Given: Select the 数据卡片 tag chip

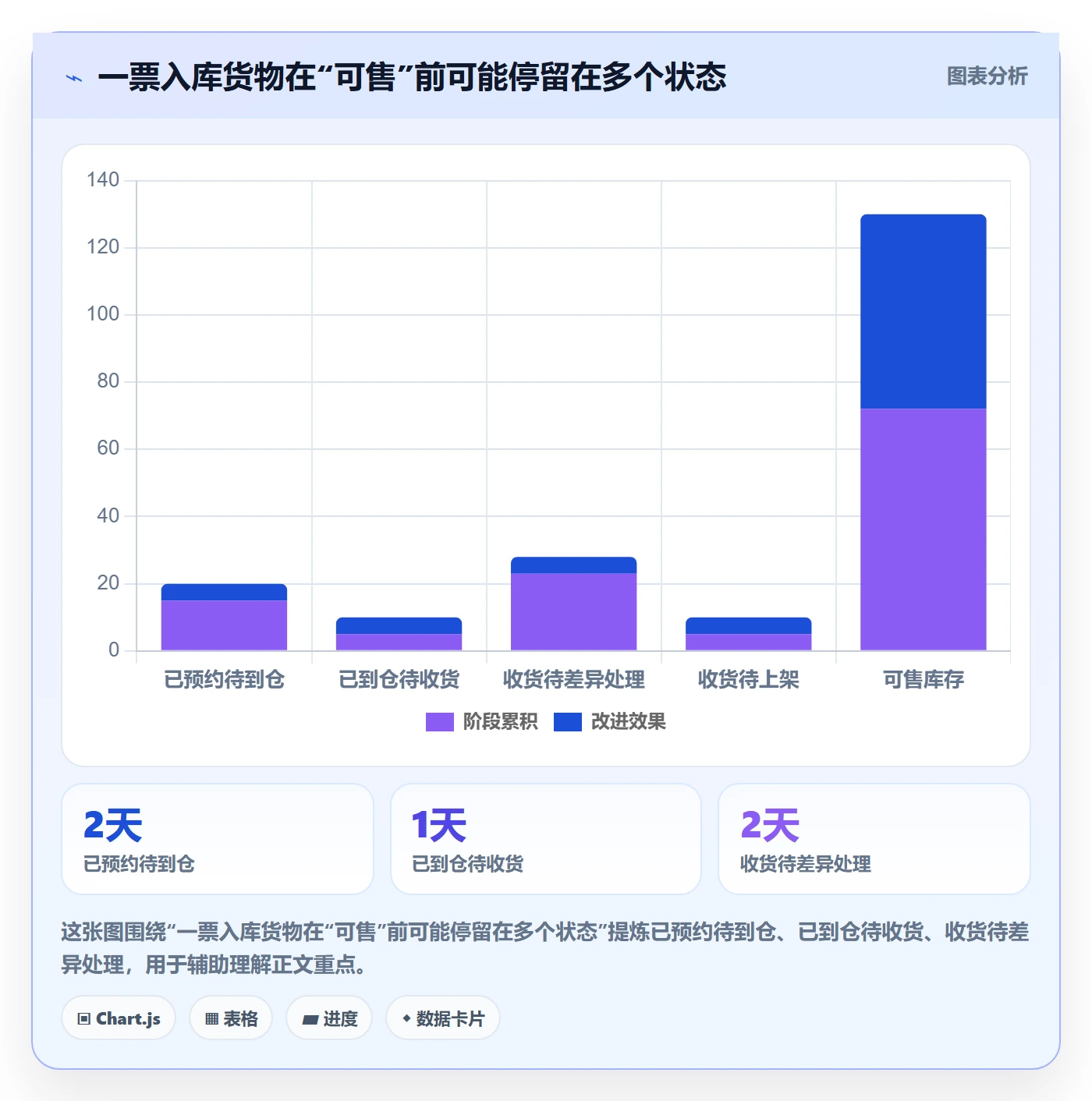Looking at the screenshot, I should click(x=442, y=1018).
